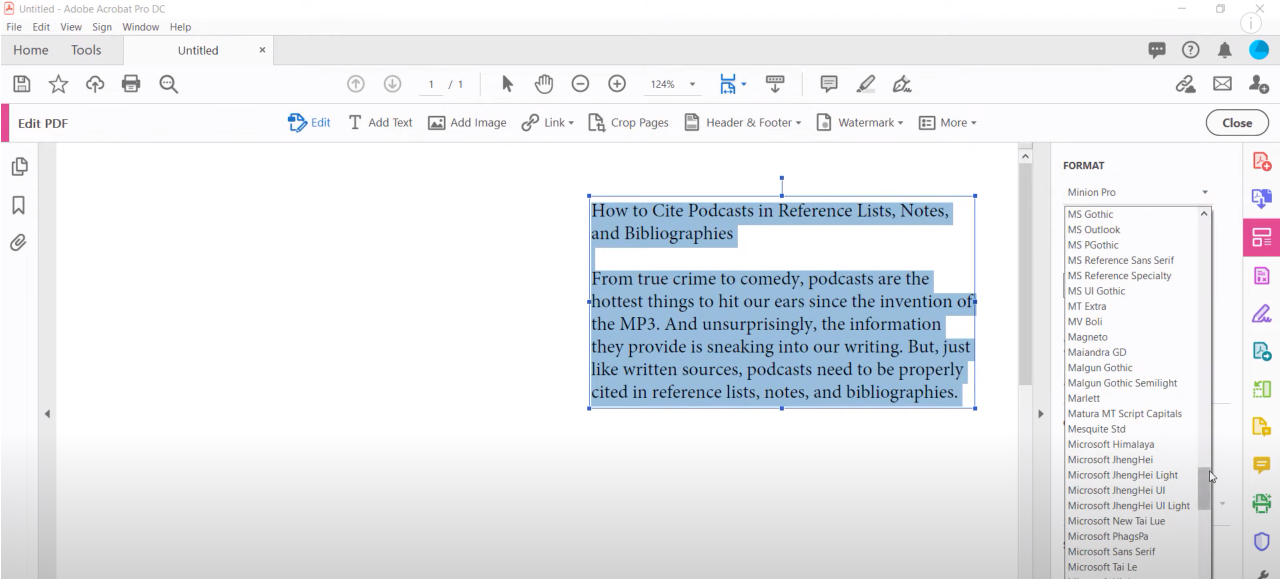Open the font name dropdown showing Minion Pro
The width and height of the screenshot is (1280, 579).
click(x=1138, y=192)
